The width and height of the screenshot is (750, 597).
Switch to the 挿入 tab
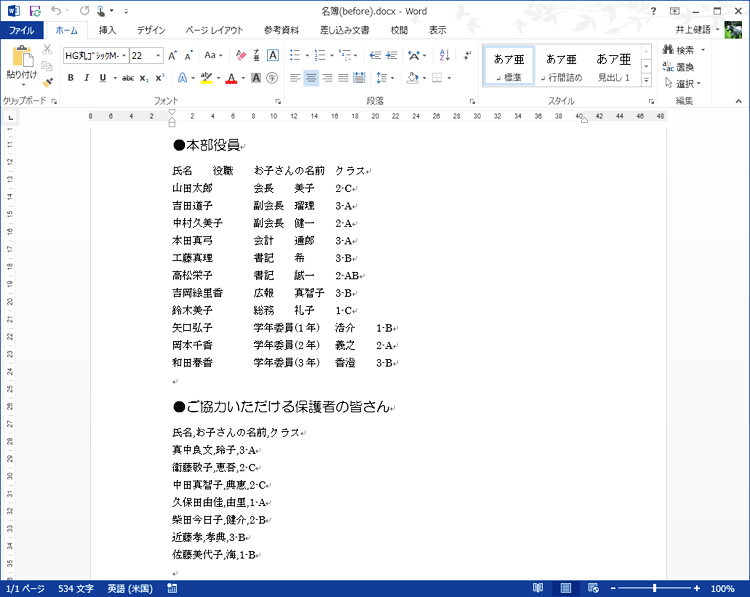click(x=108, y=30)
